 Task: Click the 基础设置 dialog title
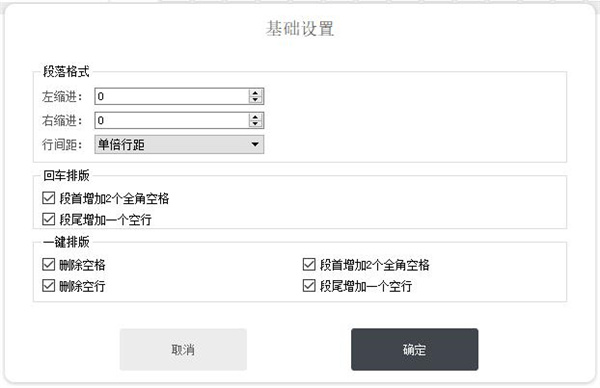point(300,29)
